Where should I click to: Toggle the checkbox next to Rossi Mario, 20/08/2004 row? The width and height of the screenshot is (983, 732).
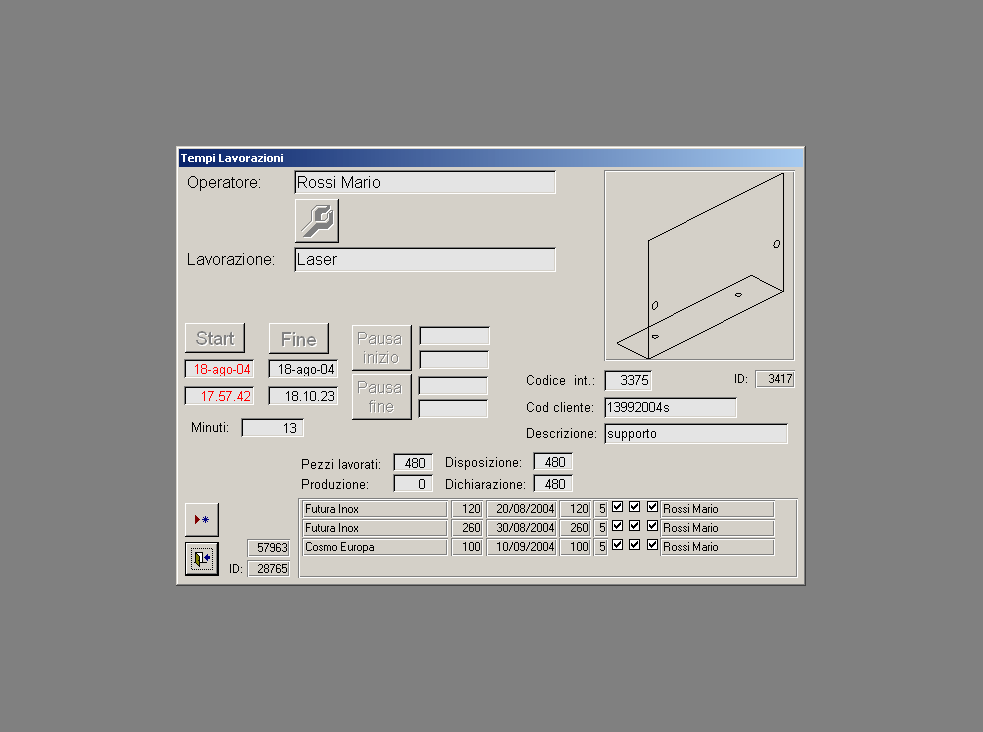pyautogui.click(x=652, y=506)
